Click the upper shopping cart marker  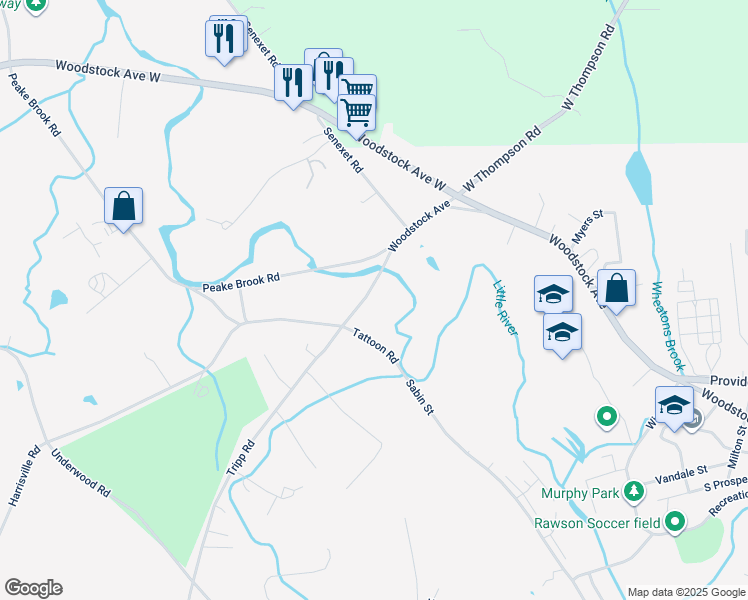tap(359, 85)
